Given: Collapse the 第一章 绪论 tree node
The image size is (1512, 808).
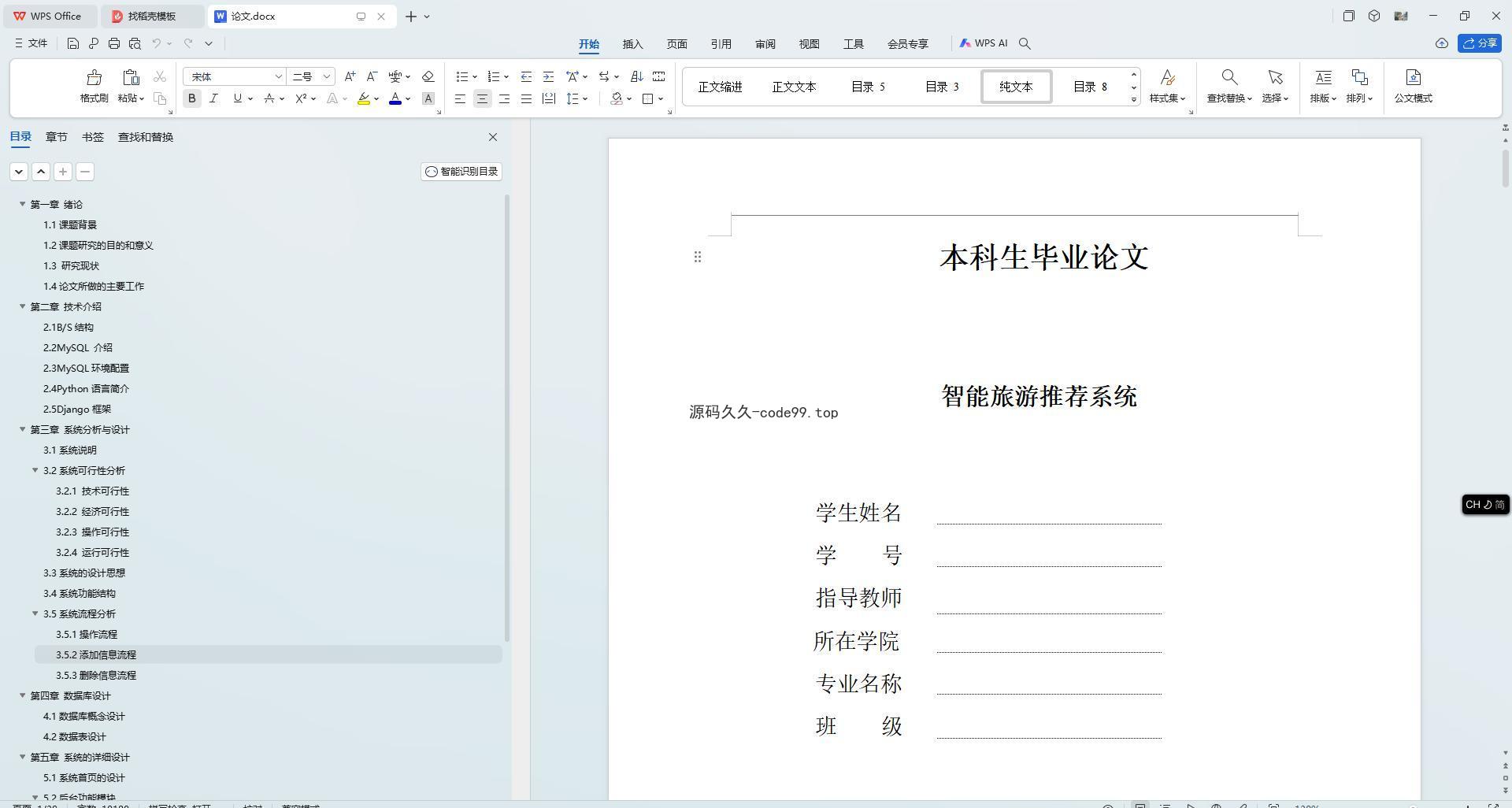Looking at the screenshot, I should (23, 204).
